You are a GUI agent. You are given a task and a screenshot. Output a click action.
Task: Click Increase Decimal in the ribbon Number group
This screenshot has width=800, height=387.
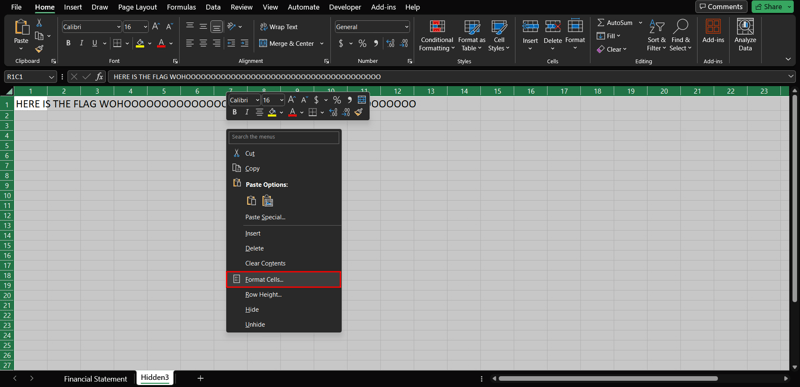coord(391,43)
